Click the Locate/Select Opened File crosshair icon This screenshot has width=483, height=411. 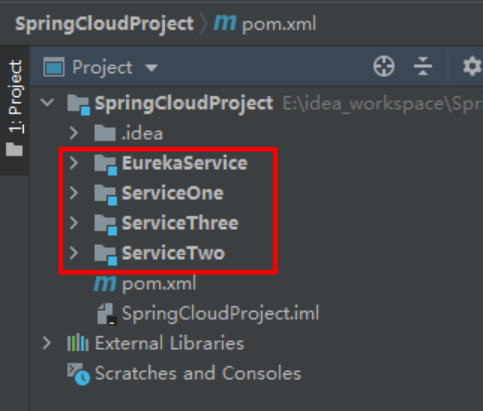pyautogui.click(x=384, y=66)
